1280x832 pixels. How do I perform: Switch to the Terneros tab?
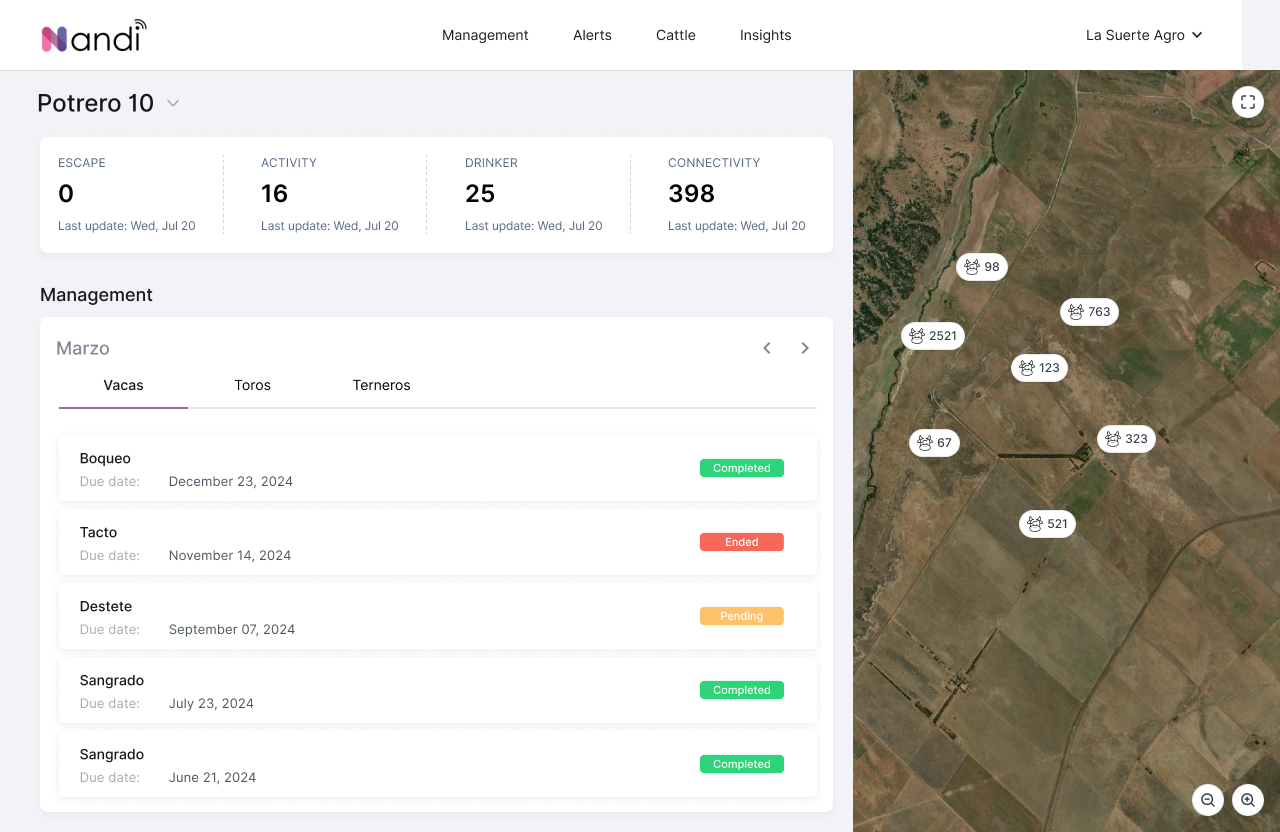(381, 385)
